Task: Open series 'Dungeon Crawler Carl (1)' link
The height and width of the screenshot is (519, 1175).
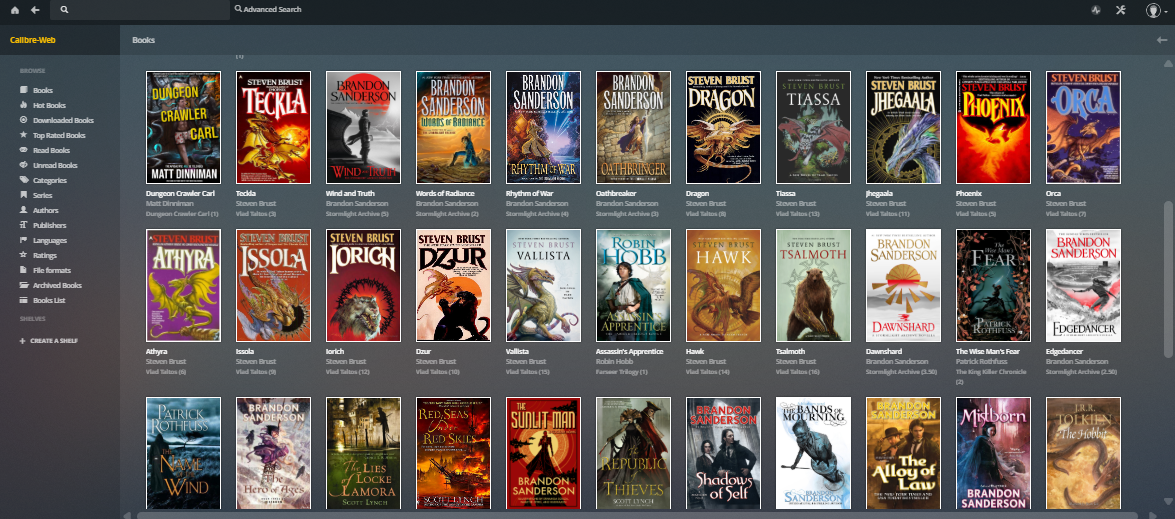Action: pyautogui.click(x=182, y=213)
